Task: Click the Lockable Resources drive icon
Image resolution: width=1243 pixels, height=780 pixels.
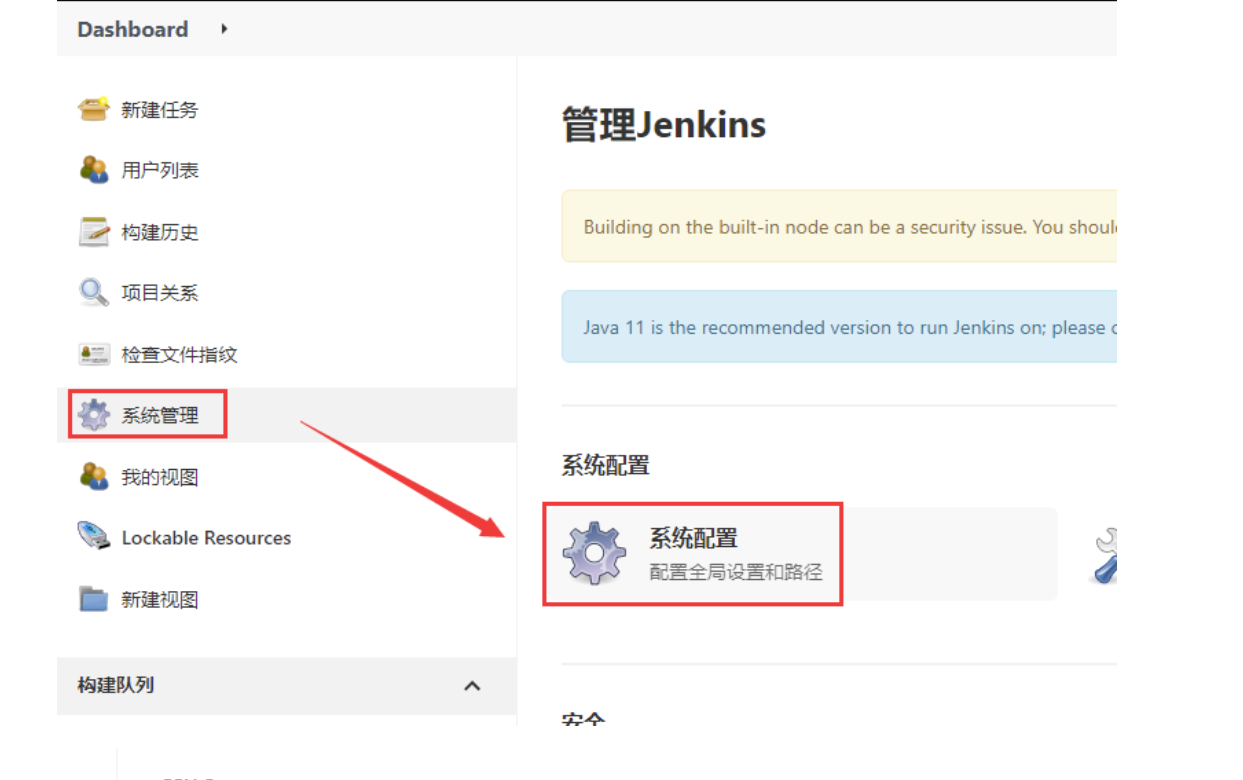Action: (x=93, y=537)
